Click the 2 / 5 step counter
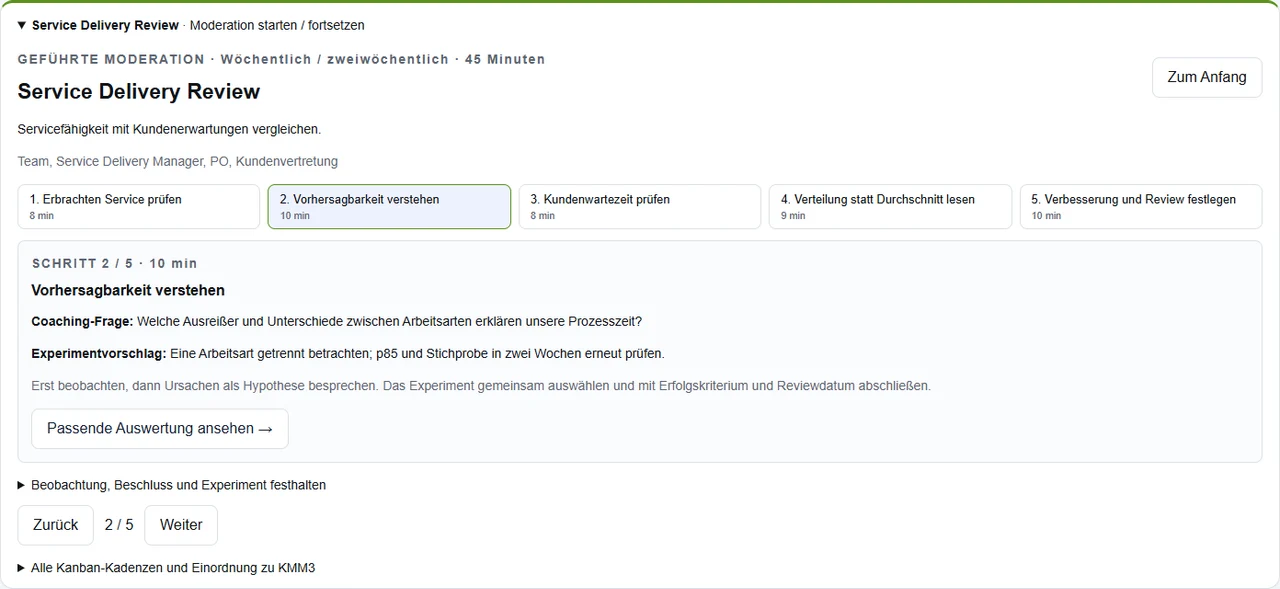The width and height of the screenshot is (1280, 589). (119, 525)
